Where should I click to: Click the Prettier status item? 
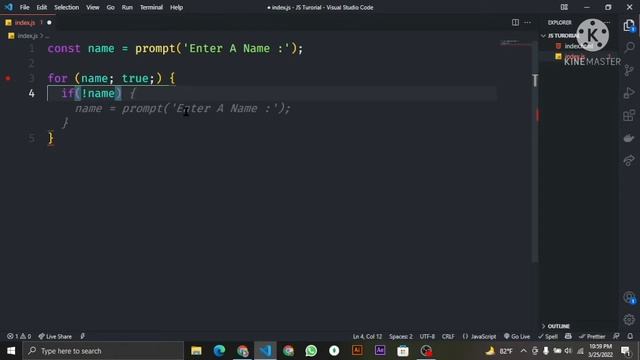592,336
